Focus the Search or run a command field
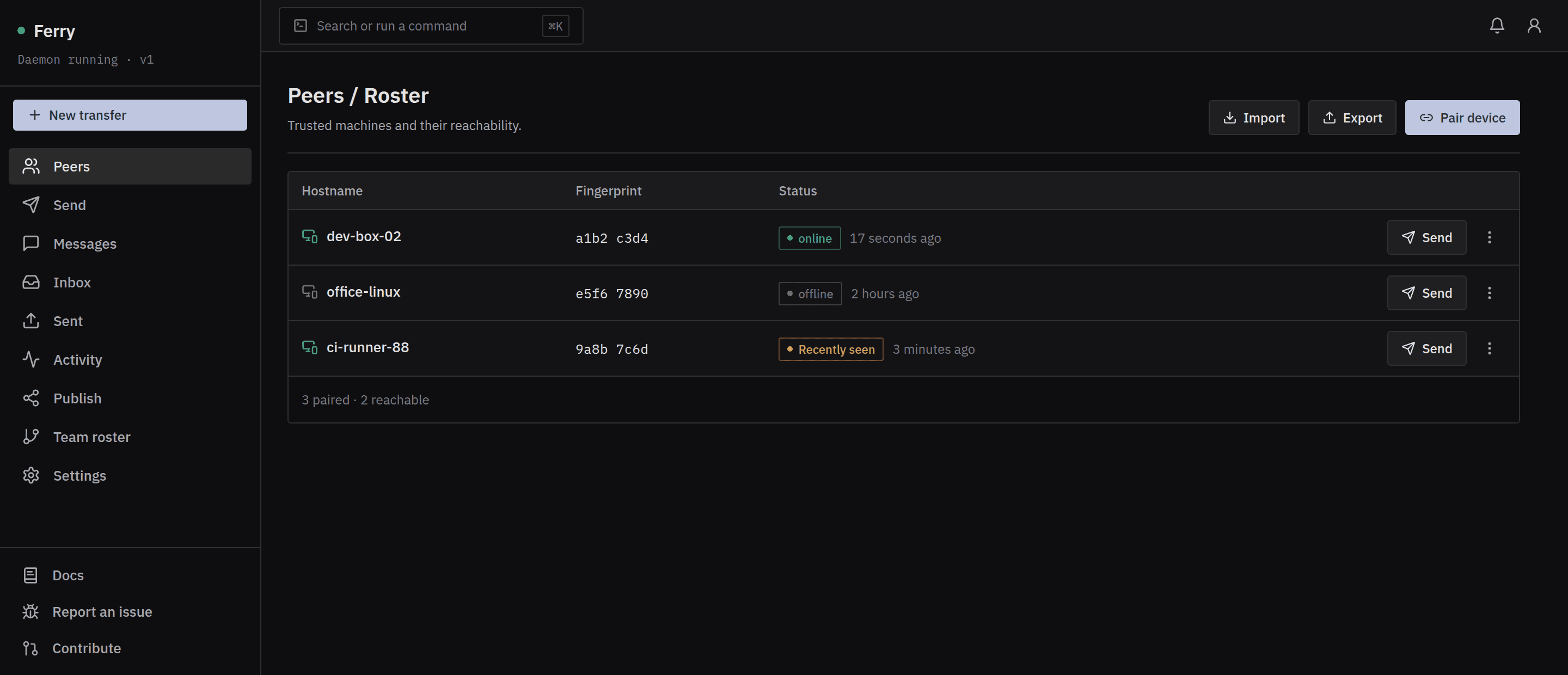The width and height of the screenshot is (1568, 675). (430, 26)
